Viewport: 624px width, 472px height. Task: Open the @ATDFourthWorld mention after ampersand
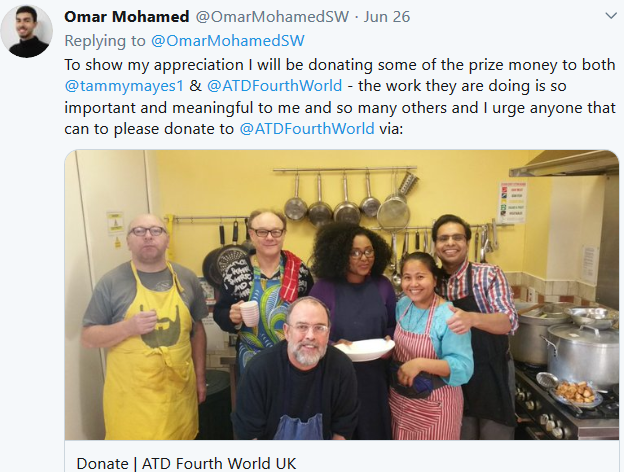(274, 86)
